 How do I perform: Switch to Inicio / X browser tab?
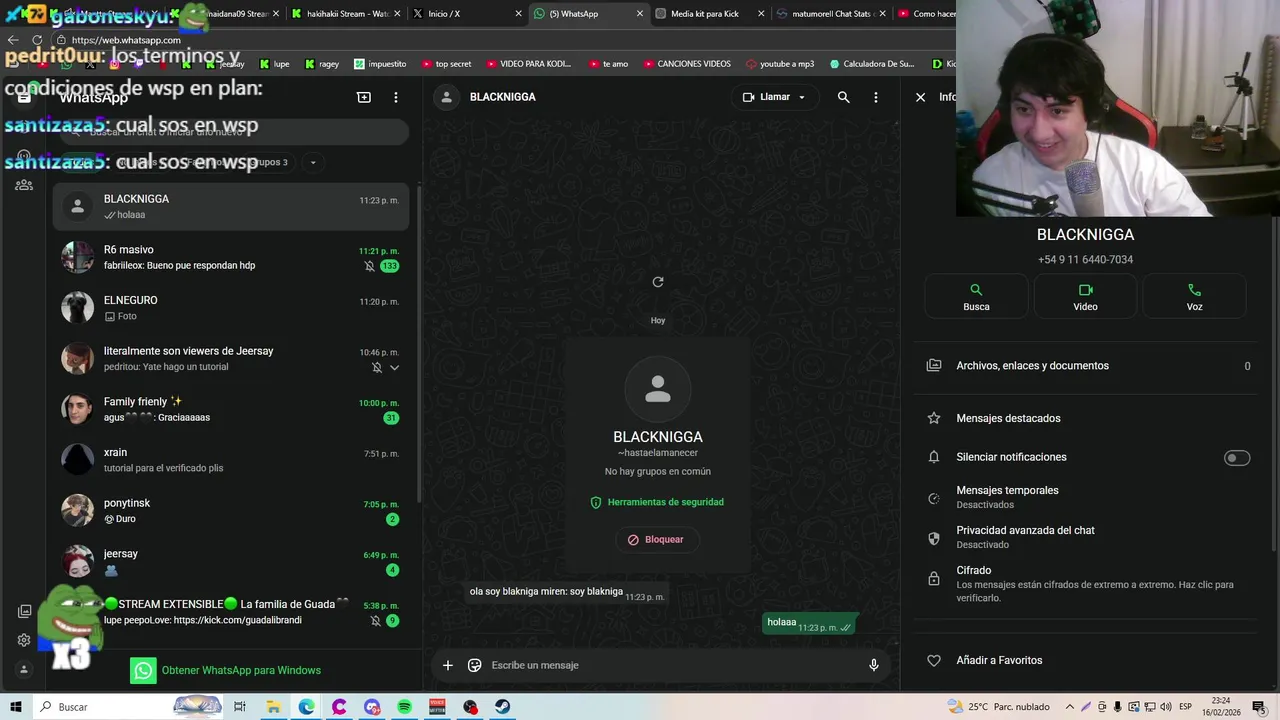tap(466, 14)
